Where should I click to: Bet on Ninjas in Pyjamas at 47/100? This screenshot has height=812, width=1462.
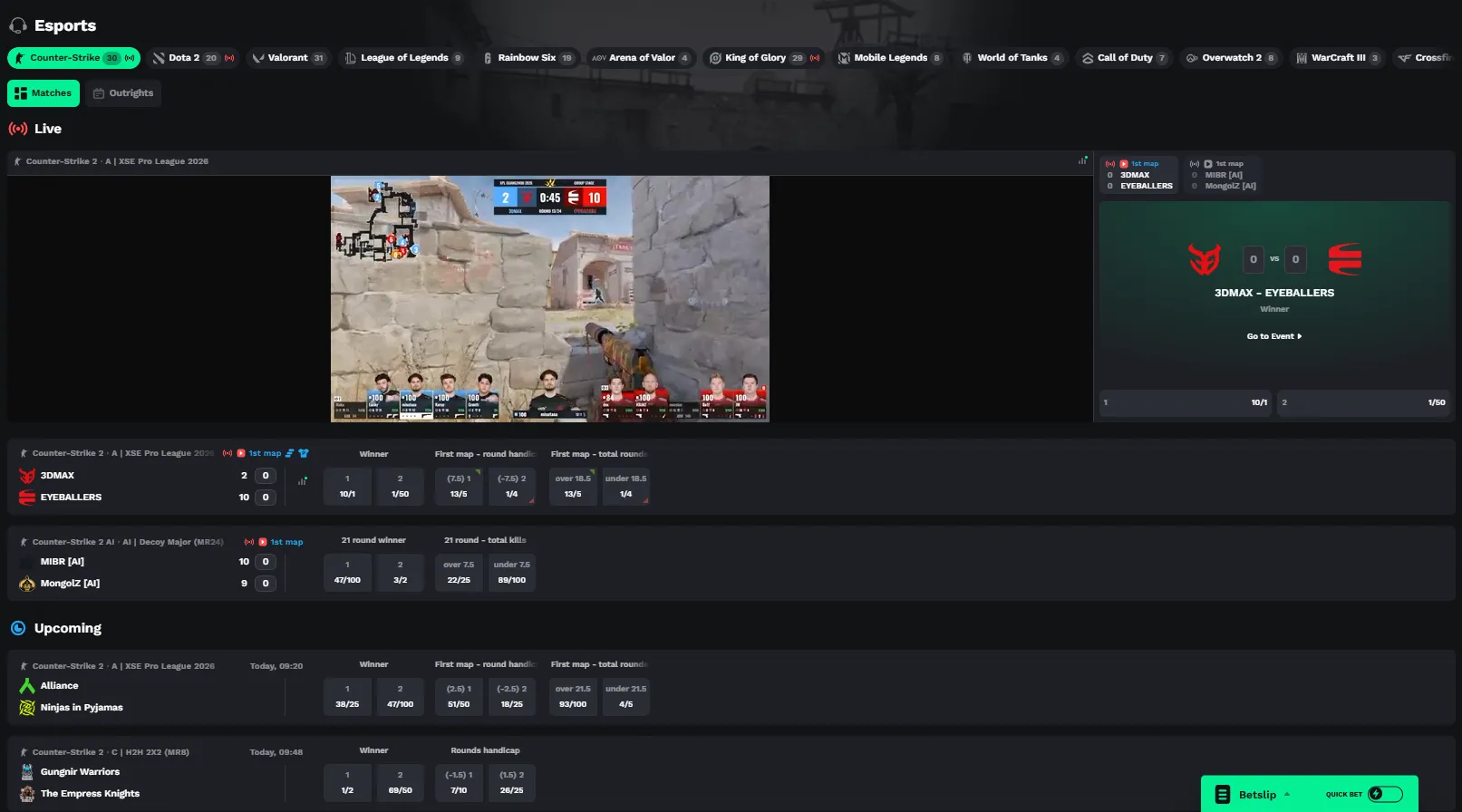pos(400,697)
